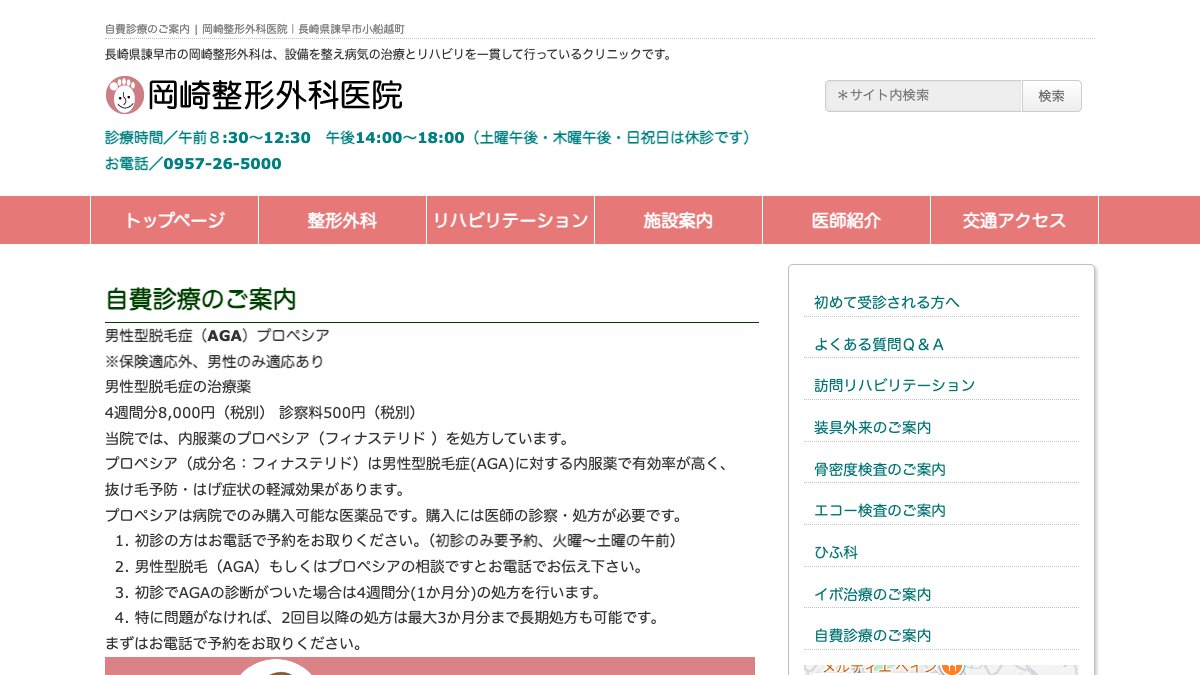Open sidebar link 骨密度検査のご案内
Screen dimensions: 1200x675
click(x=880, y=469)
